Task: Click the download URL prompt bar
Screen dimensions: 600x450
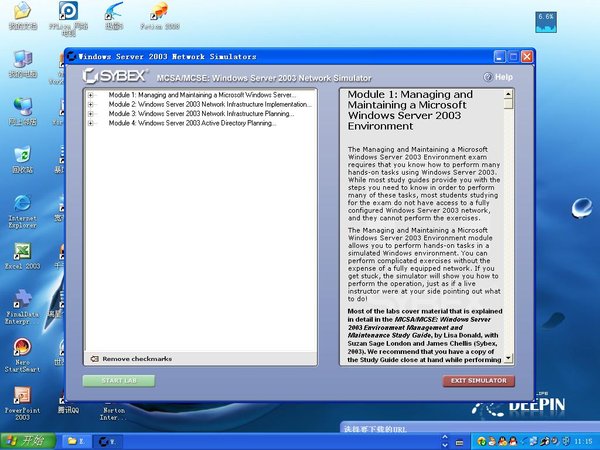Action: (x=470, y=428)
